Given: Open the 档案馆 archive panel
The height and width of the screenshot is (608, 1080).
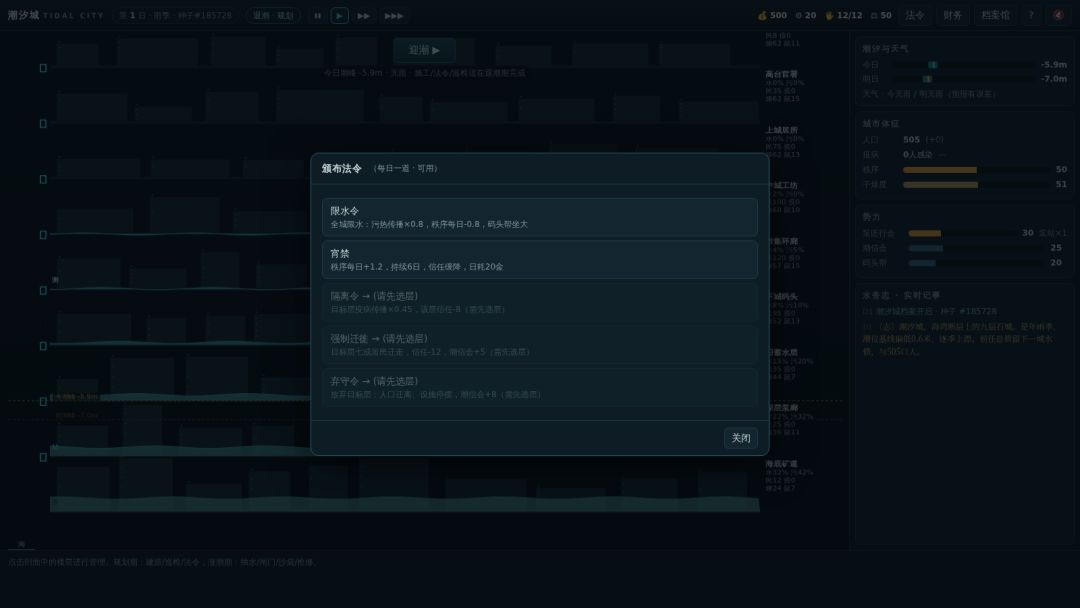Looking at the screenshot, I should [995, 15].
